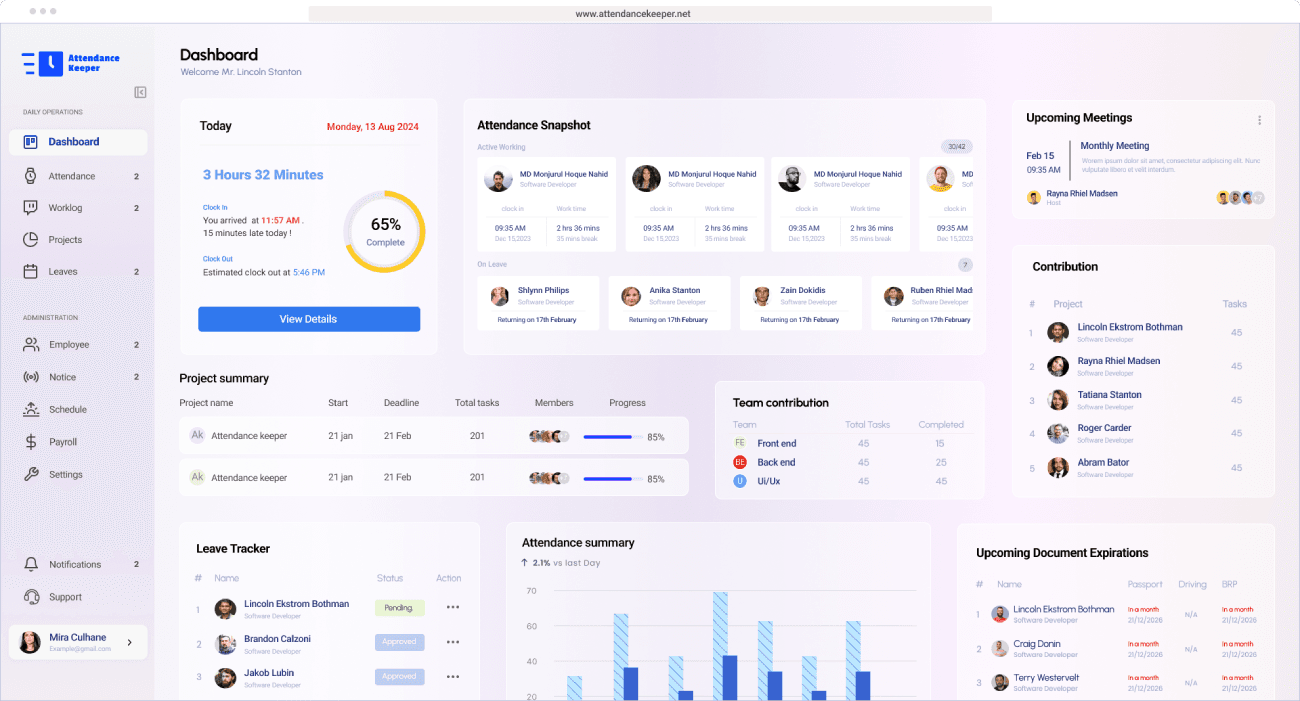Click the Worklog chat icon
This screenshot has height=701, width=1300.
30,208
